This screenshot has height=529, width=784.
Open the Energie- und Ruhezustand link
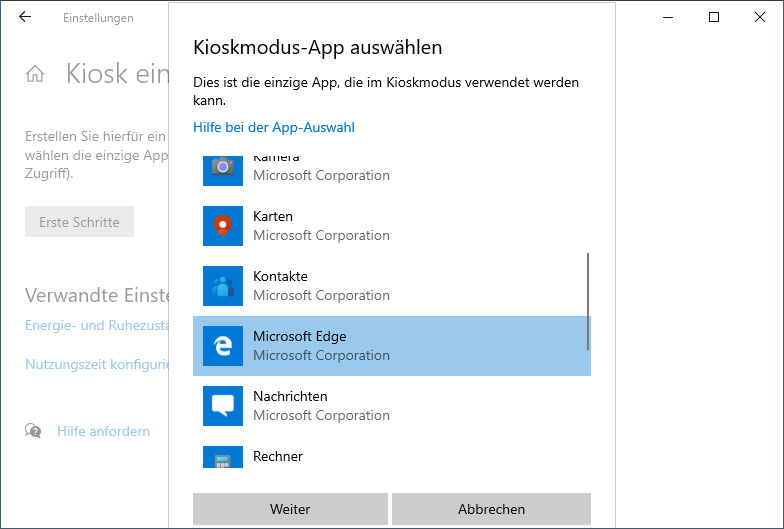tap(96, 326)
